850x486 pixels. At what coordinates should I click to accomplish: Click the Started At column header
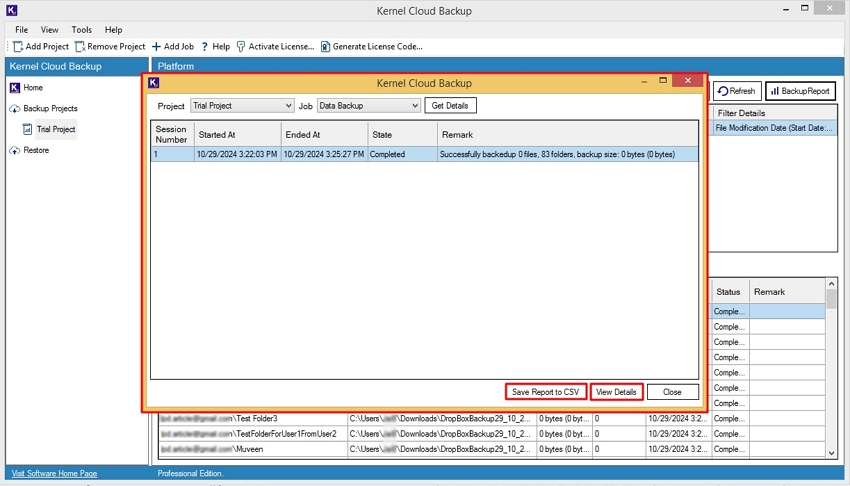237,134
